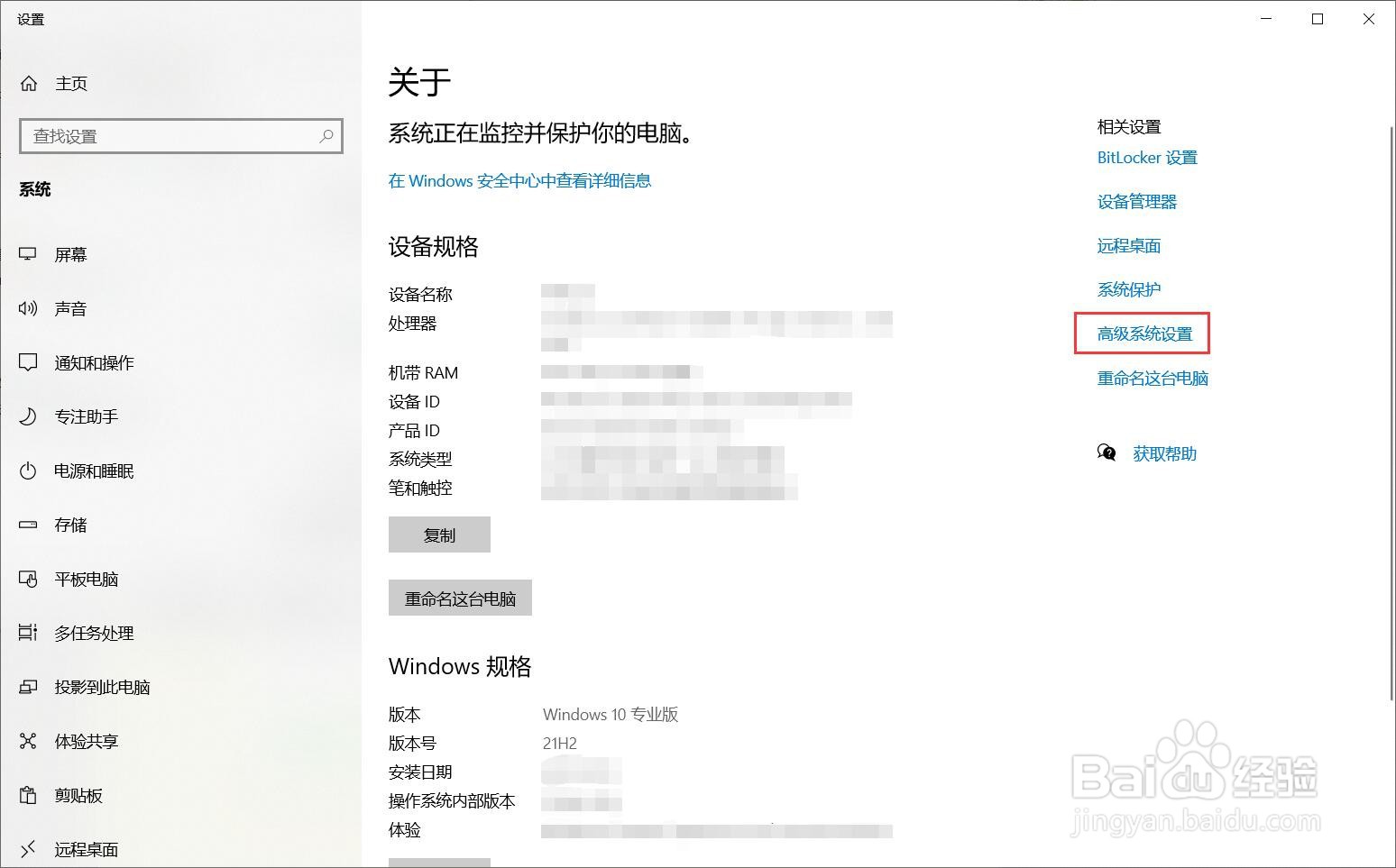
Task: Select the sound (声音) speaker icon
Action: [x=28, y=309]
